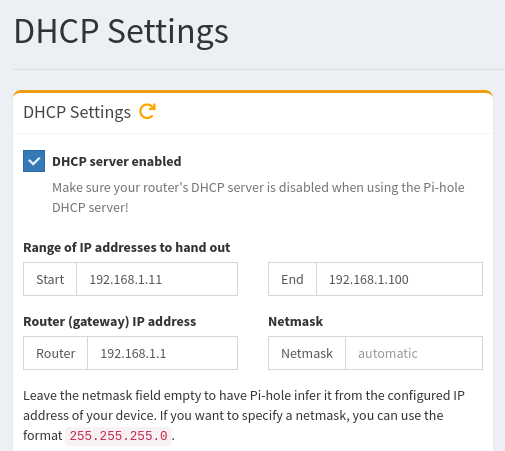Click the 'Netmask' addon box beside the input
This screenshot has width=505, height=451.
tap(307, 353)
